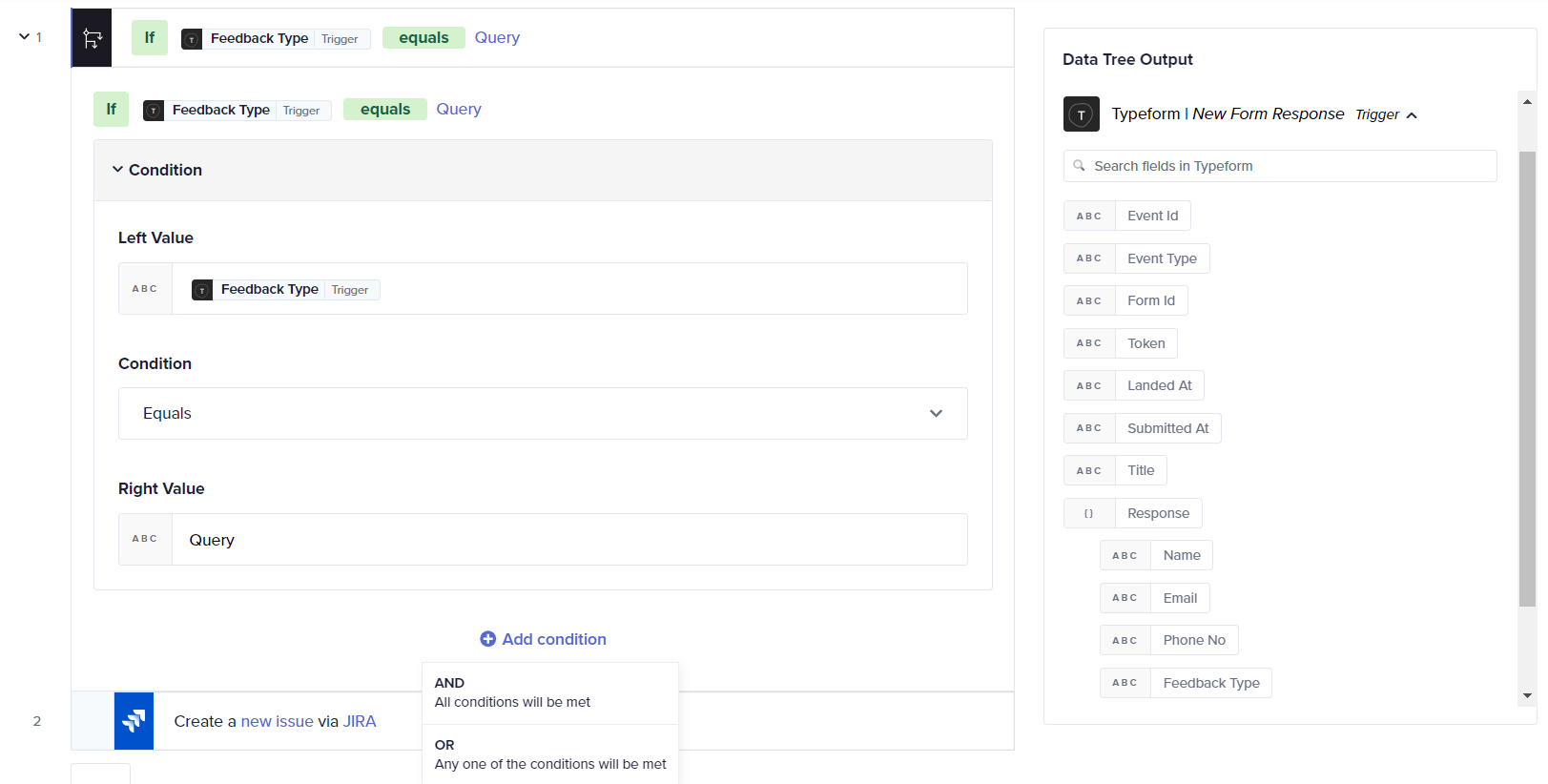
Task: Click the equals badge in the second If row
Action: [385, 110]
